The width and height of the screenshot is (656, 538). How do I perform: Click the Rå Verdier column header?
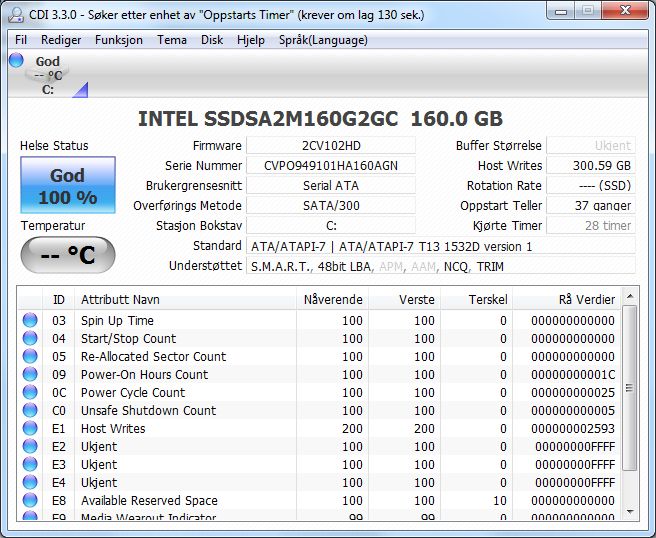pos(566,300)
